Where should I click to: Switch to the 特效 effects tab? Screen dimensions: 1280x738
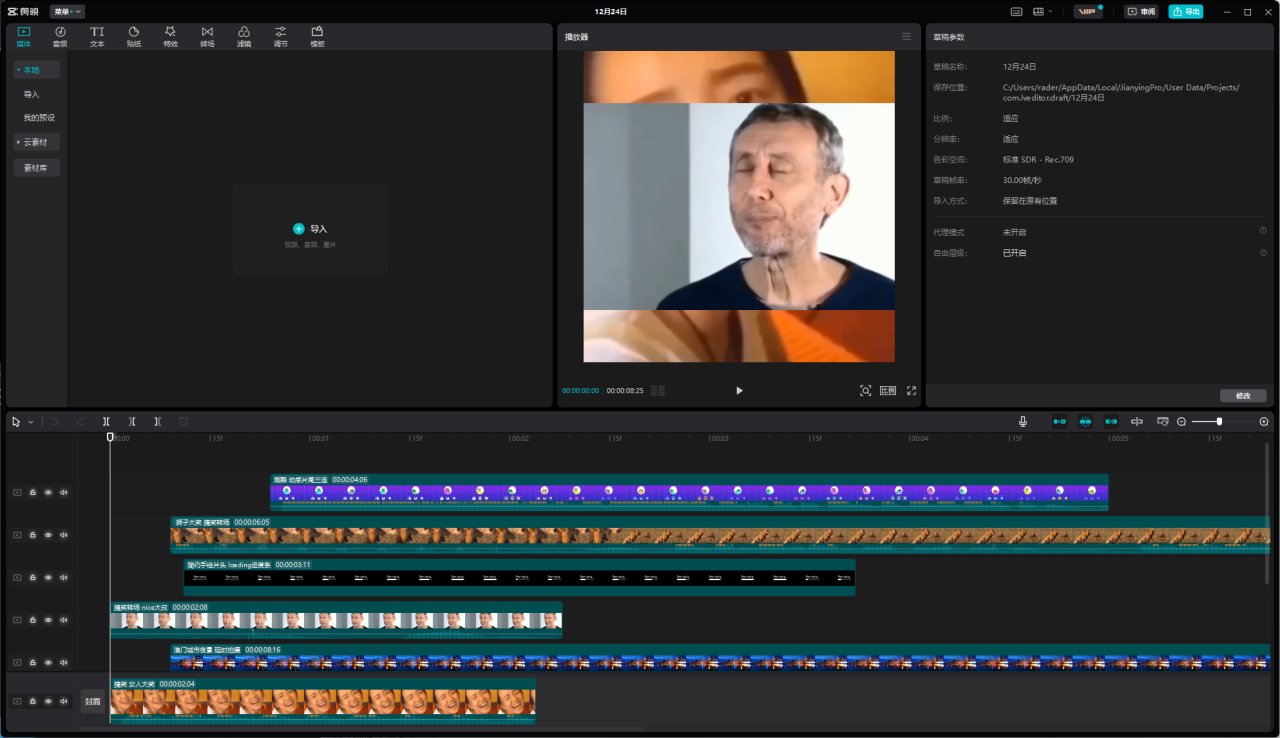170,37
